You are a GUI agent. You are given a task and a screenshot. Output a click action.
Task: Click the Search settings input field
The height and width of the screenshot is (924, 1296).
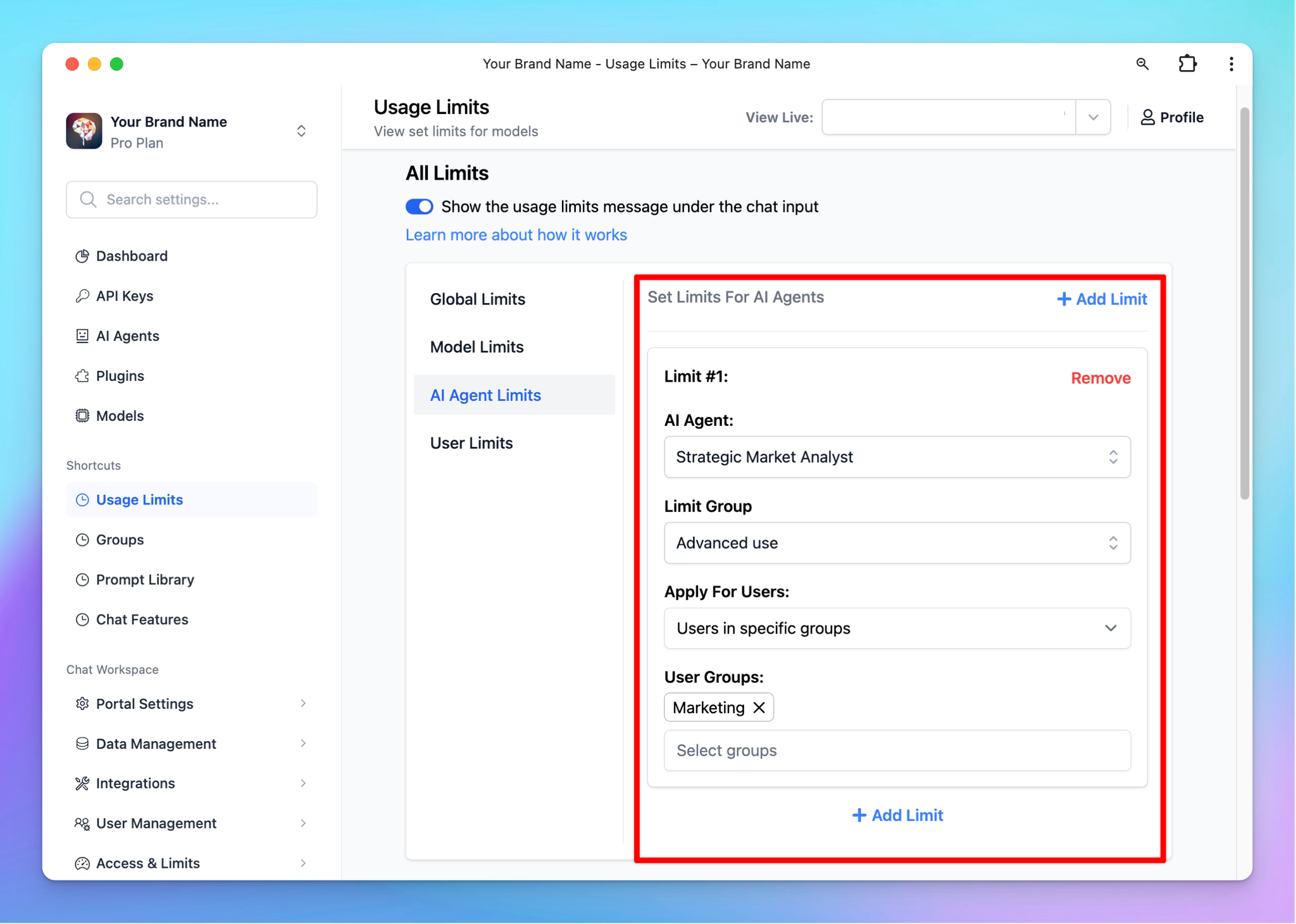(192, 200)
